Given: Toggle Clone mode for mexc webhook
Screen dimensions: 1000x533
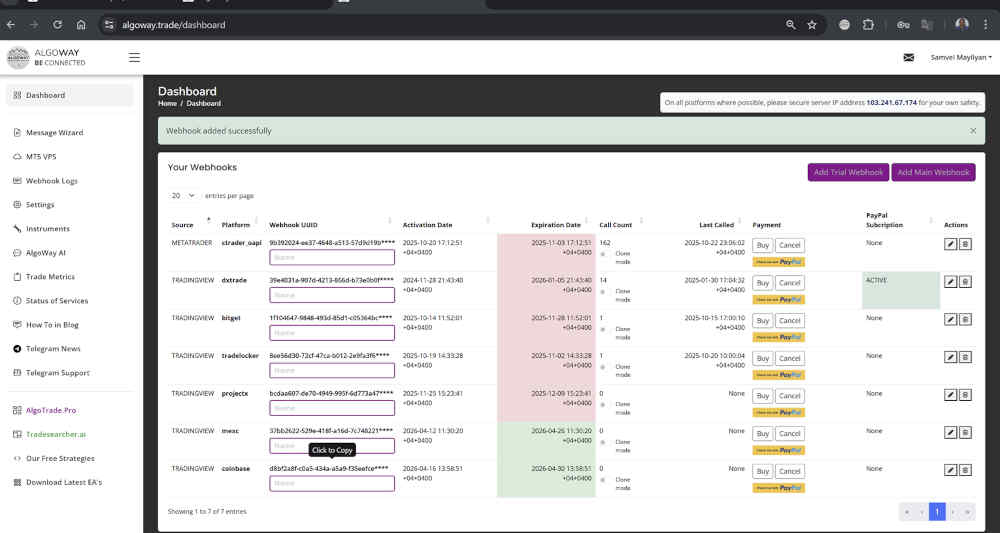Looking at the screenshot, I should [603, 442].
